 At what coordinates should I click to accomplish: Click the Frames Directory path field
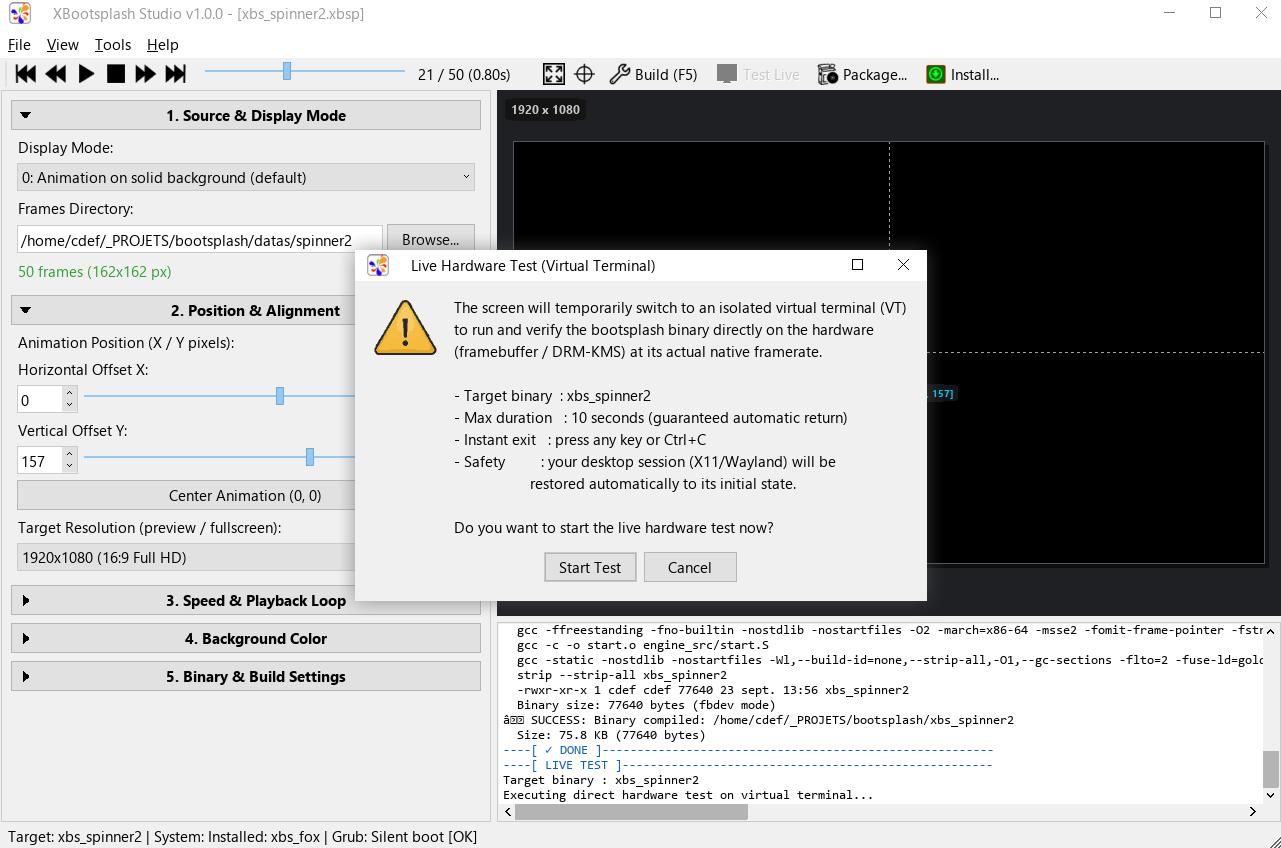tap(200, 240)
